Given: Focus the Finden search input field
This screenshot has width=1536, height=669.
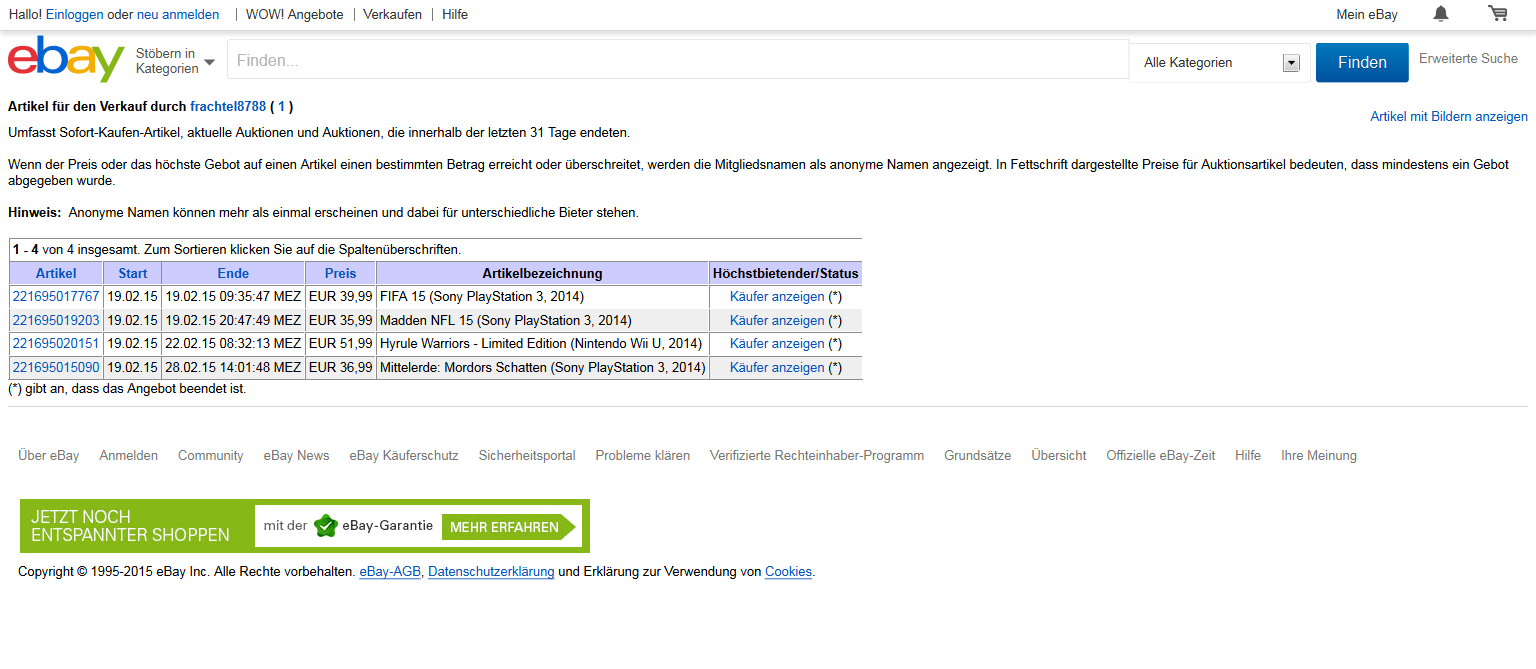Looking at the screenshot, I should pos(677,61).
